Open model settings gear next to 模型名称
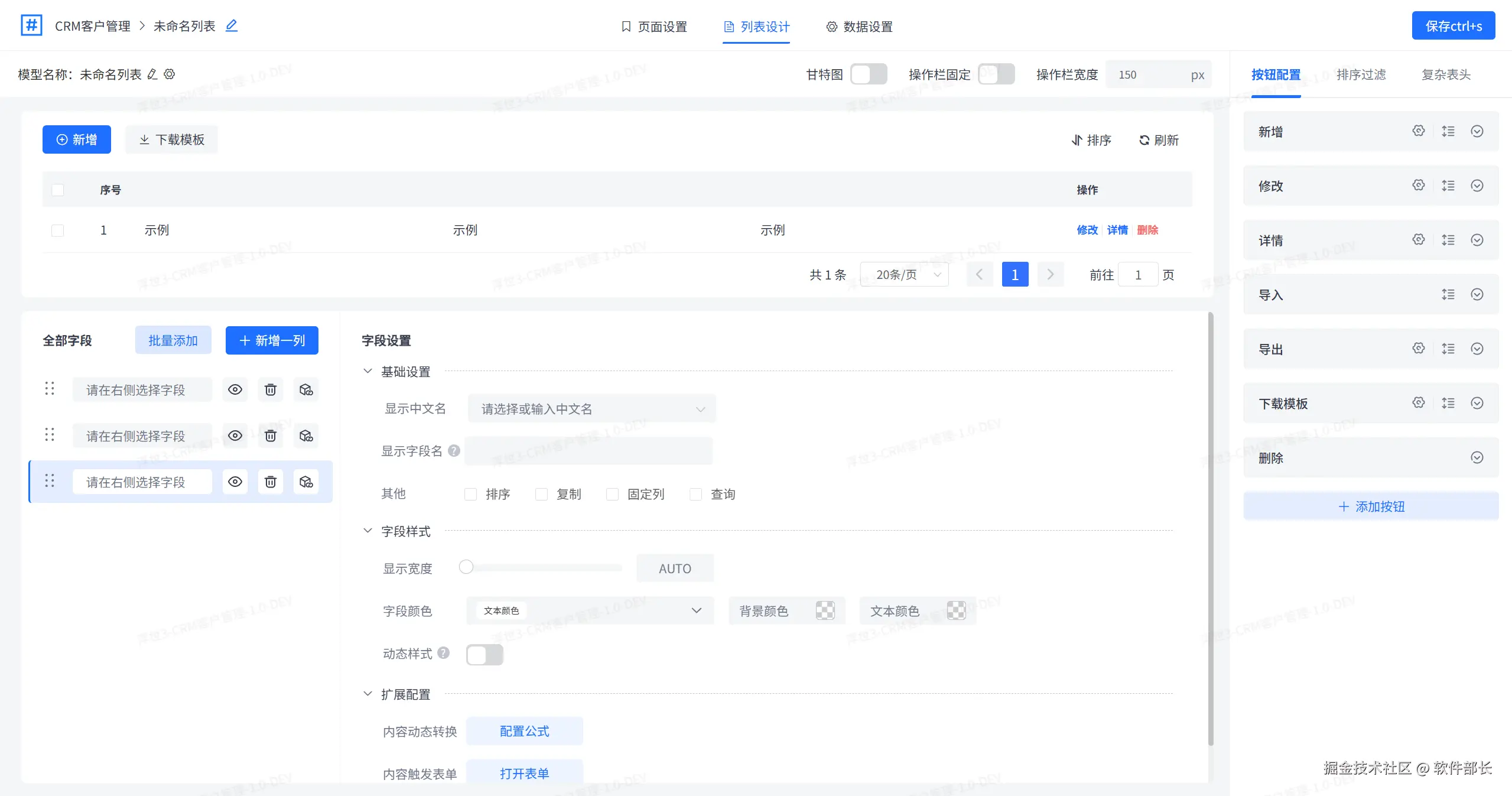 (170, 74)
